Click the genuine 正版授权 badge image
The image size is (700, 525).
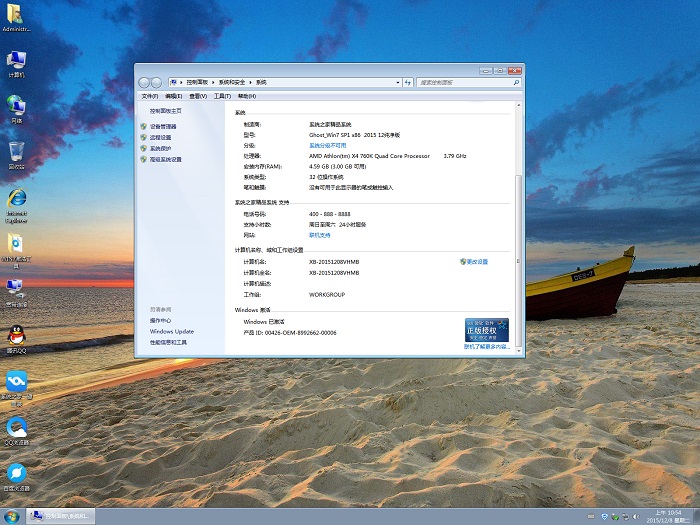coord(487,330)
